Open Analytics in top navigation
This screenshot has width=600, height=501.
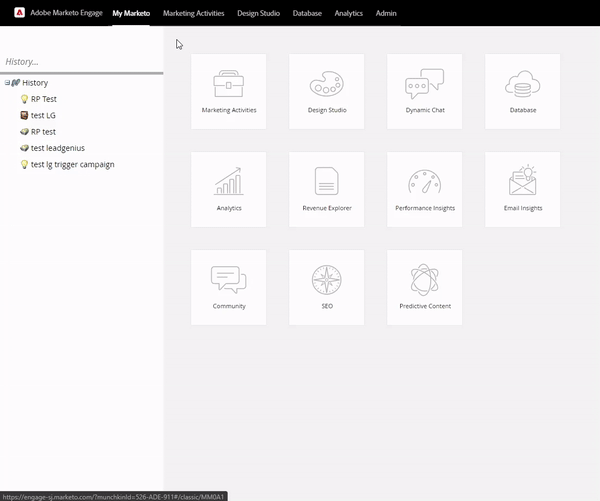pos(349,13)
